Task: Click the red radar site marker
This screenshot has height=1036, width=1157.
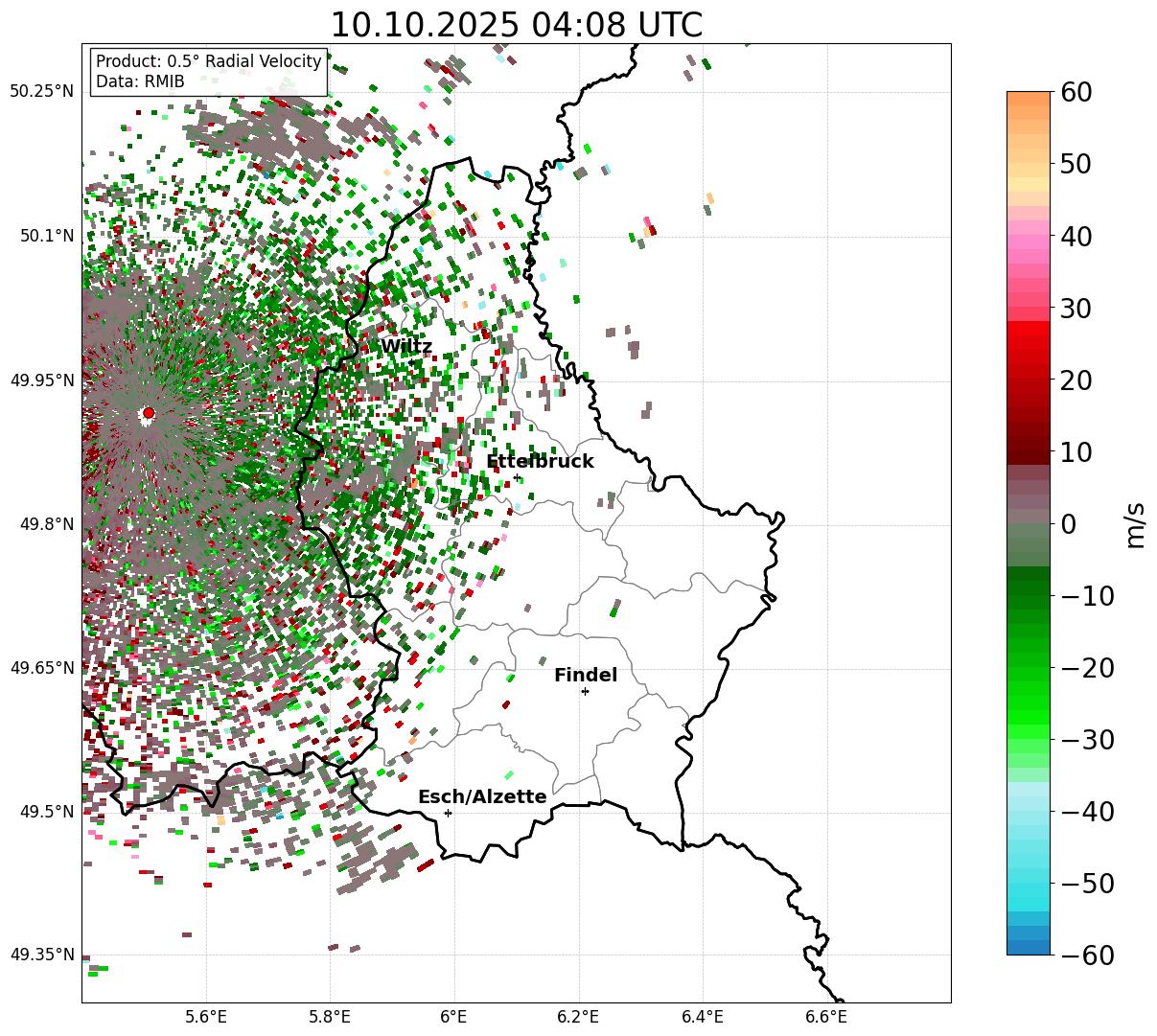Action: 148,413
